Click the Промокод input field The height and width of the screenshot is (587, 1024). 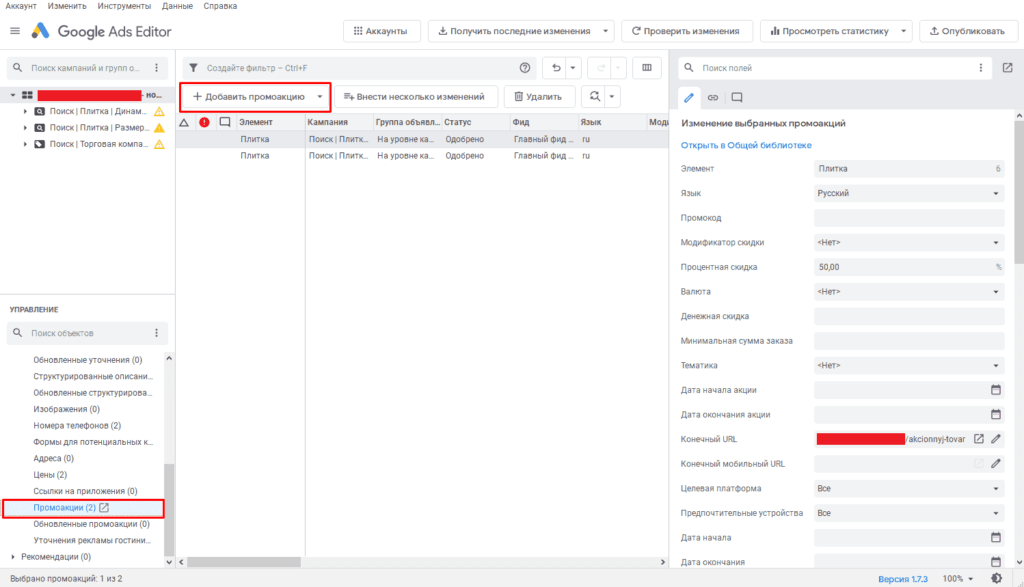908,218
